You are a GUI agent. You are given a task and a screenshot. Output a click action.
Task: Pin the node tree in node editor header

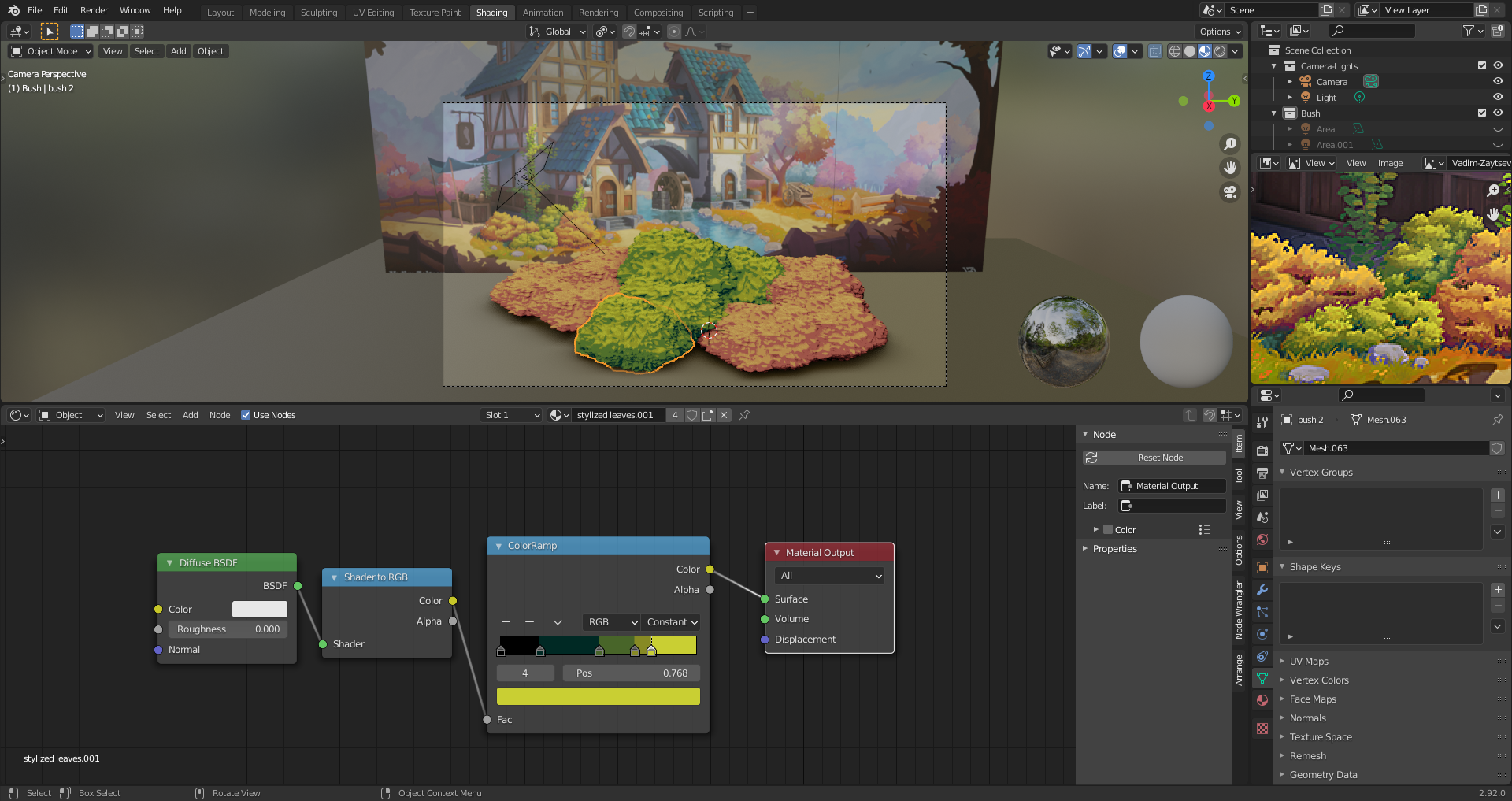tap(744, 415)
